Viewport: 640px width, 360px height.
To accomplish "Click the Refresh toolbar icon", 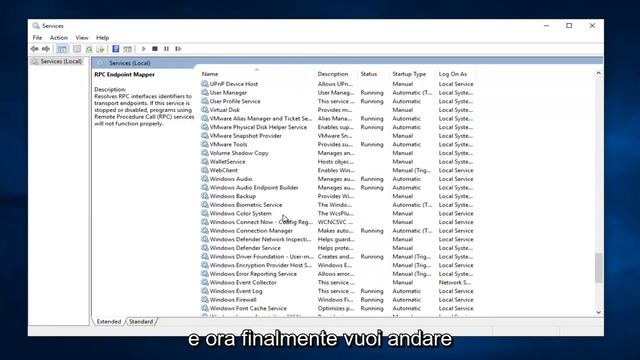I will coord(89,49).
